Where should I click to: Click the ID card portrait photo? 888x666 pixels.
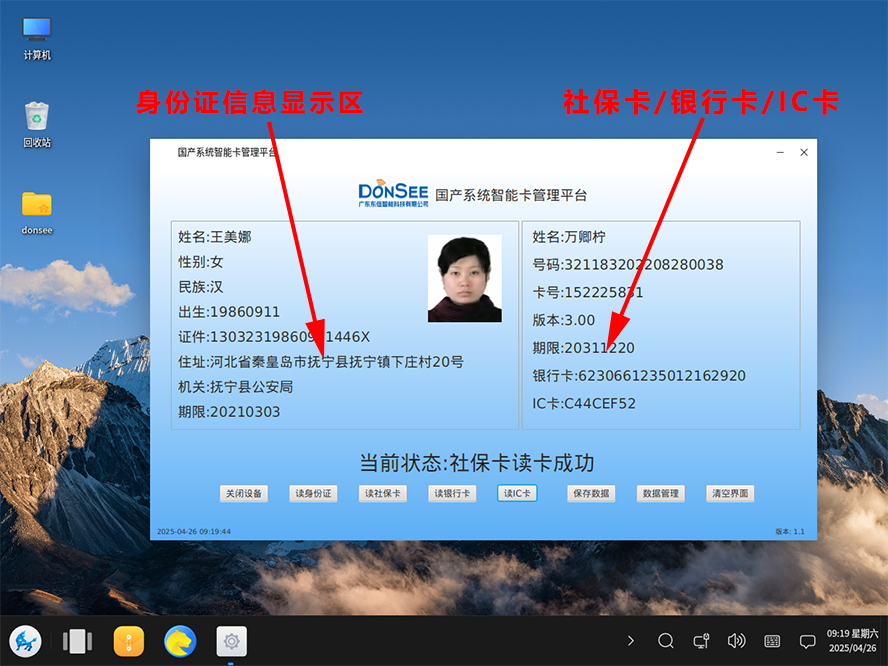[x=464, y=278]
